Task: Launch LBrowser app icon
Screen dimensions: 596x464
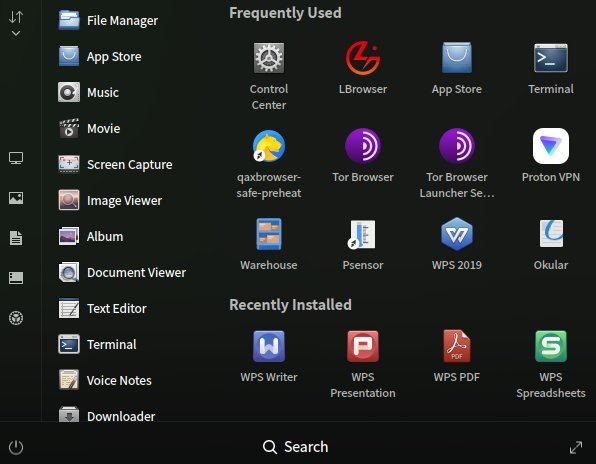Action: coord(363,58)
